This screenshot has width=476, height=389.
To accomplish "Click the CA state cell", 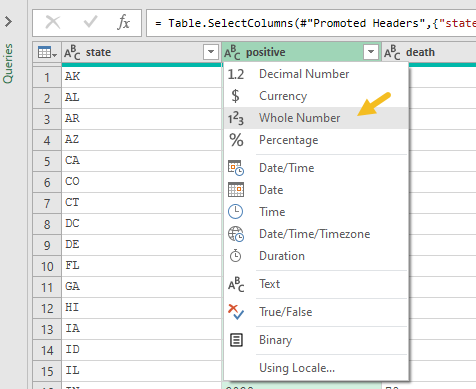I will (x=142, y=161).
